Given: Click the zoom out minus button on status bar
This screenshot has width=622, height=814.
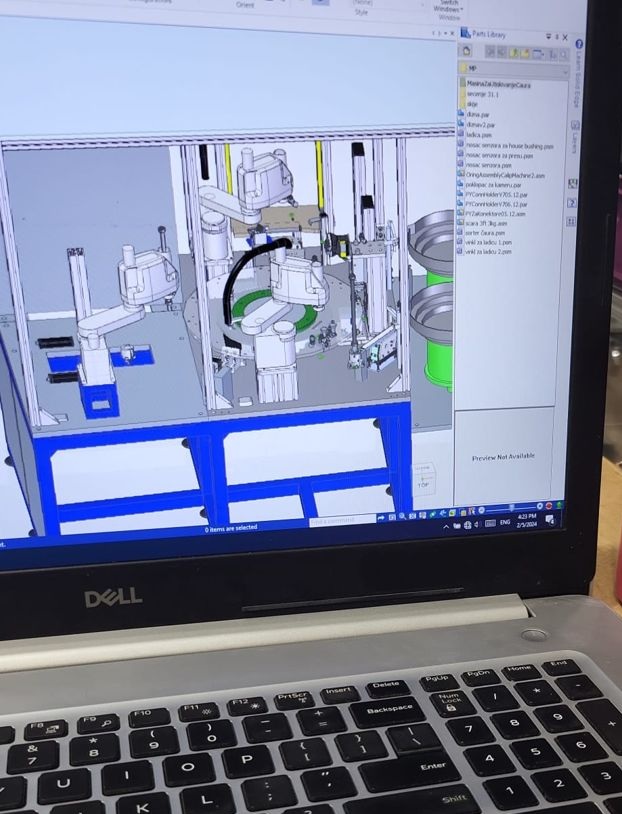Looking at the screenshot, I should point(481,510).
